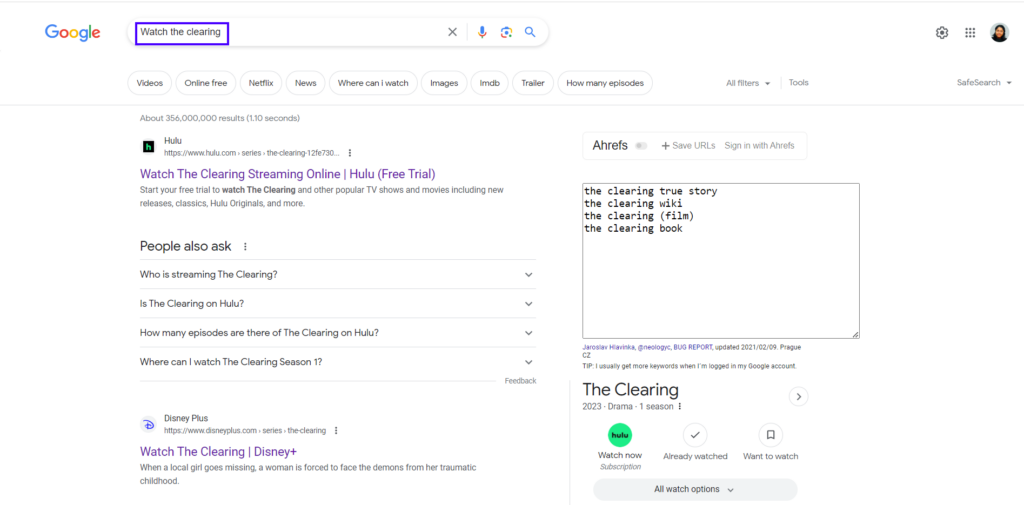Viewport: 1024px width, 505px height.
Task: Click the next arrow beside The Clearing title
Action: [799, 397]
